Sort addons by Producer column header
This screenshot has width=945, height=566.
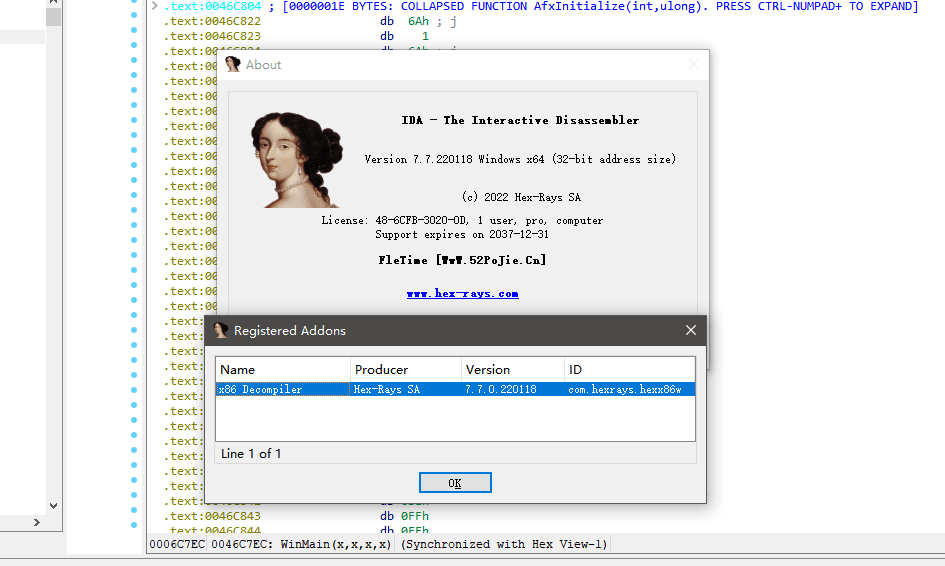tap(406, 369)
